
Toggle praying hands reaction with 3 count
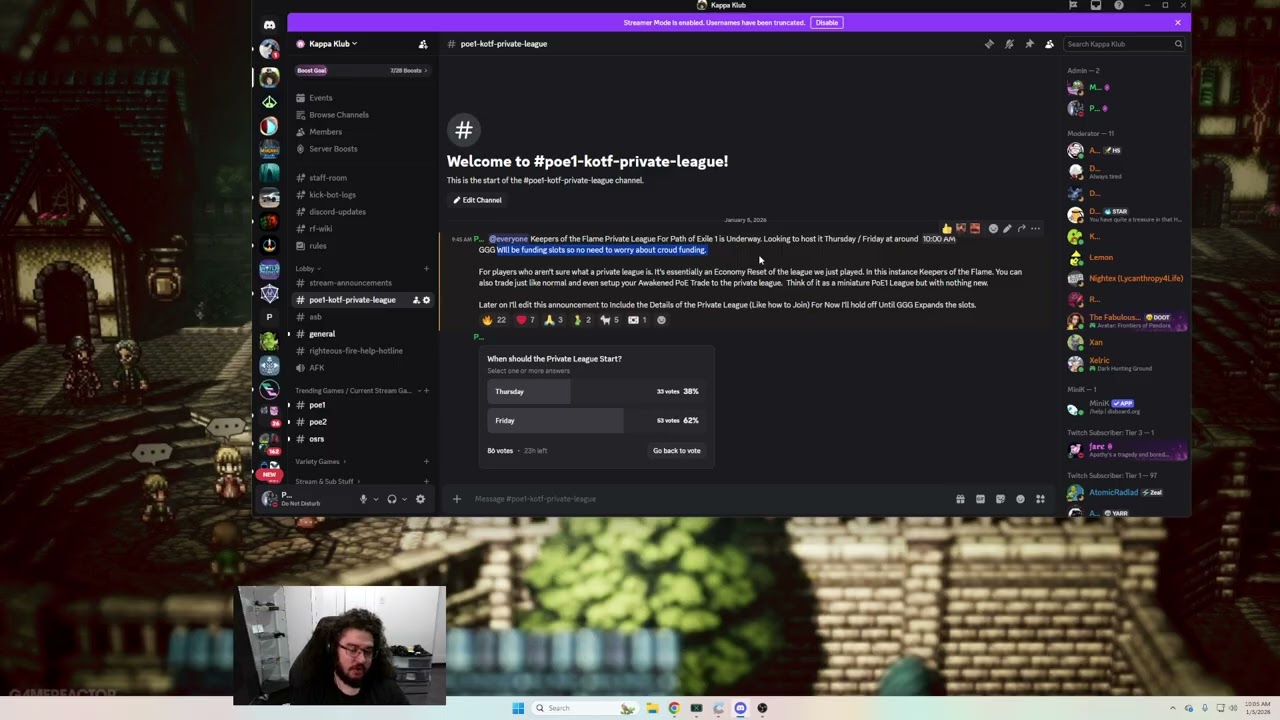pyautogui.click(x=553, y=320)
